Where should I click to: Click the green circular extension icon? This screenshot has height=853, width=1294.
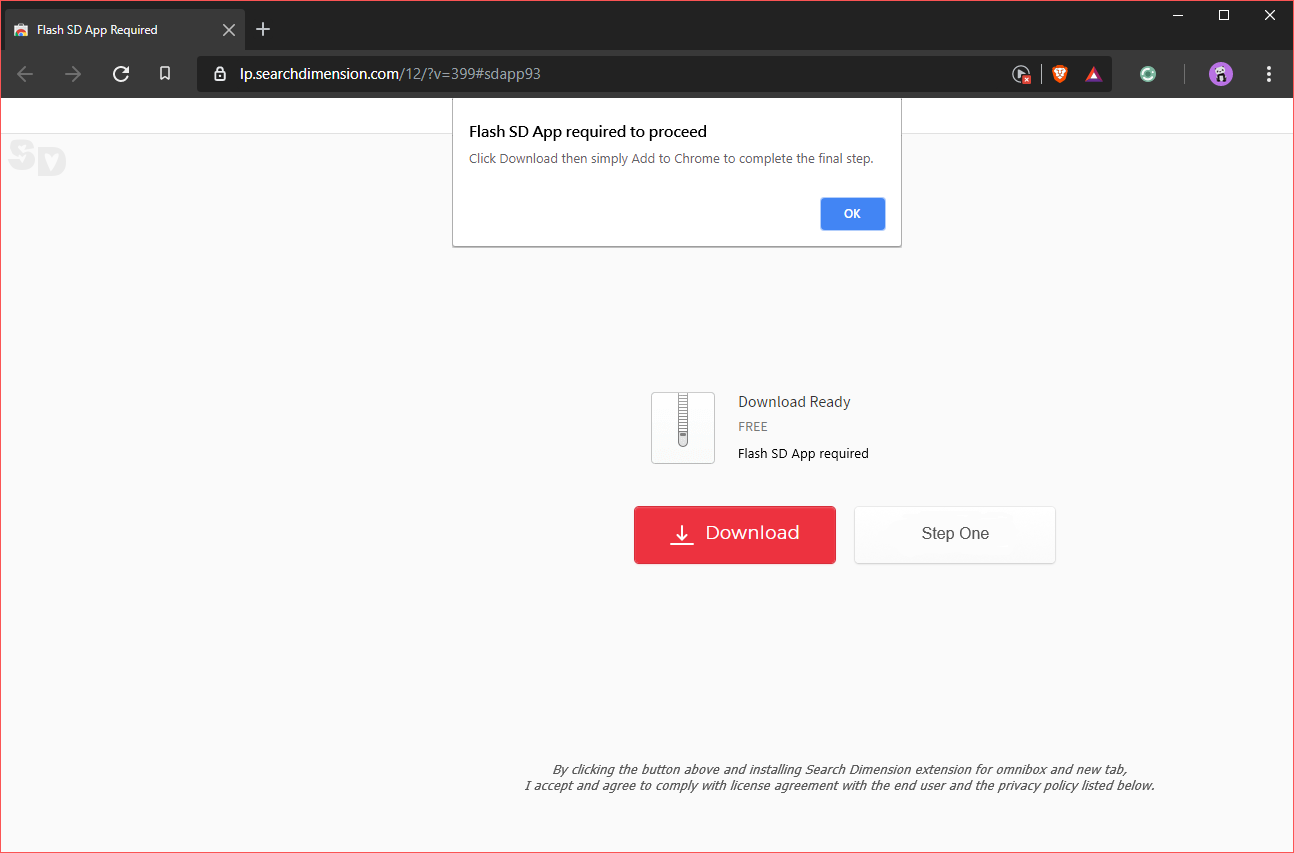coord(1148,74)
